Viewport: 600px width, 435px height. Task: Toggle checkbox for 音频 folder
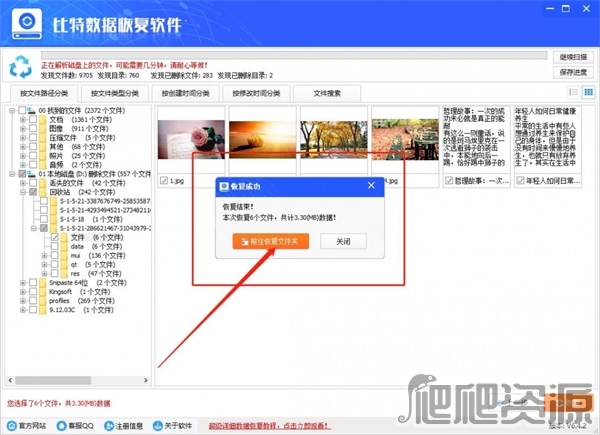point(33,165)
